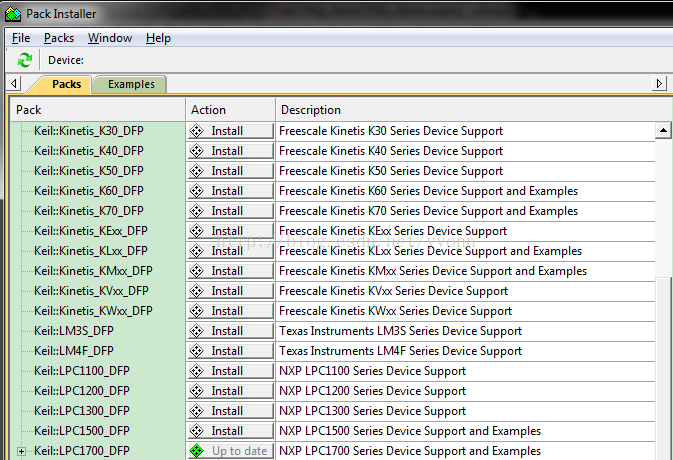Install the LM3S_DFP pack

tap(230, 331)
